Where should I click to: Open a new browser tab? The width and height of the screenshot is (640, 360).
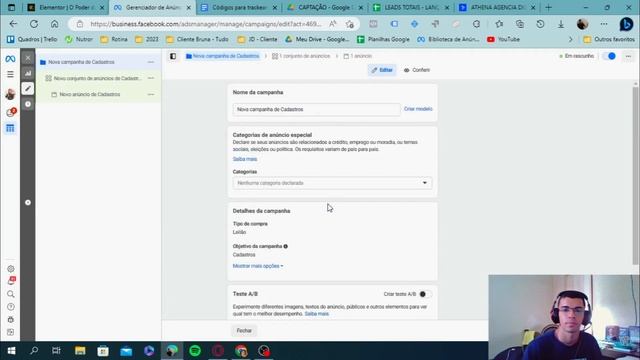(549, 7)
